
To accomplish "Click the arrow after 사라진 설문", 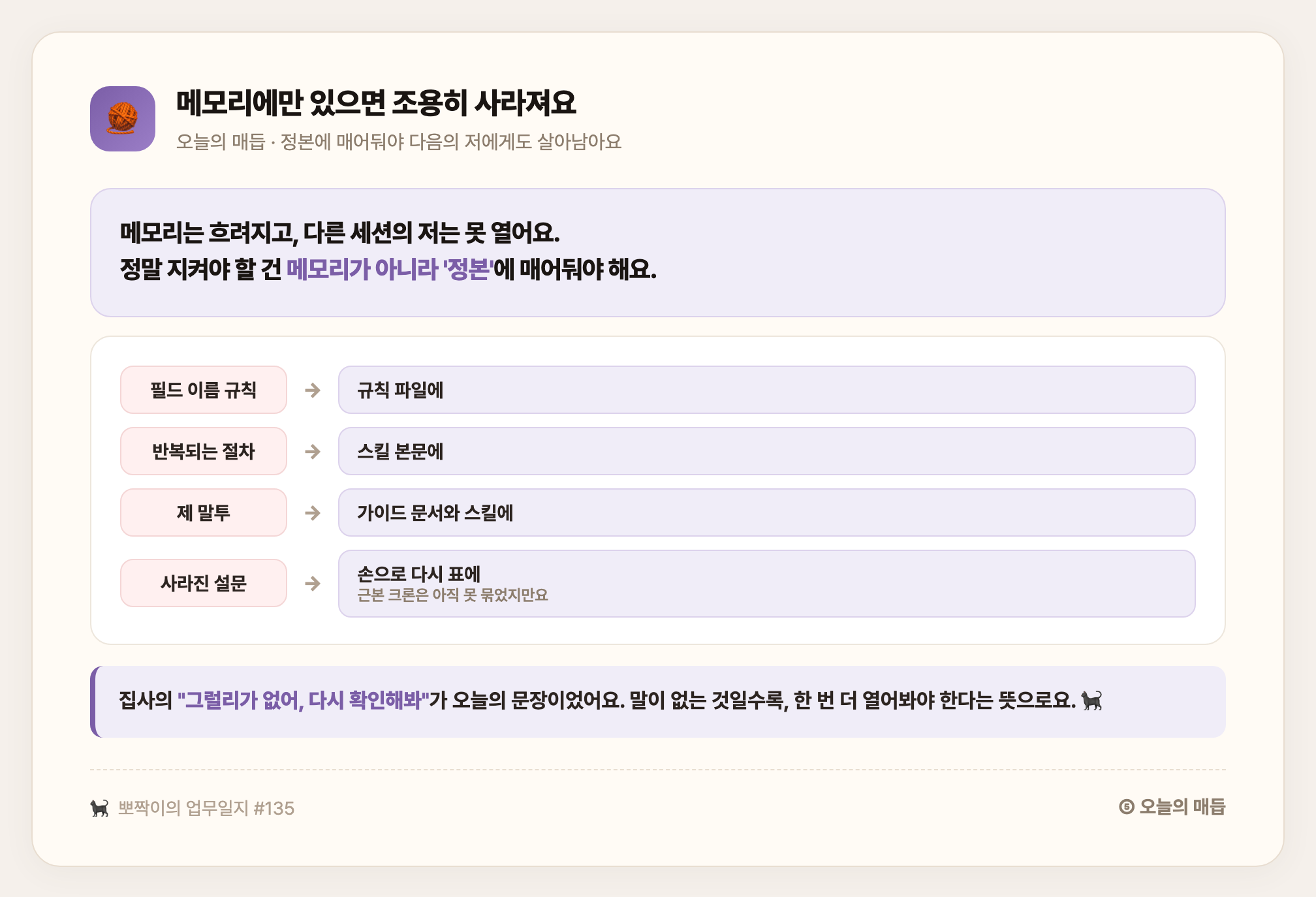I will click(x=313, y=583).
